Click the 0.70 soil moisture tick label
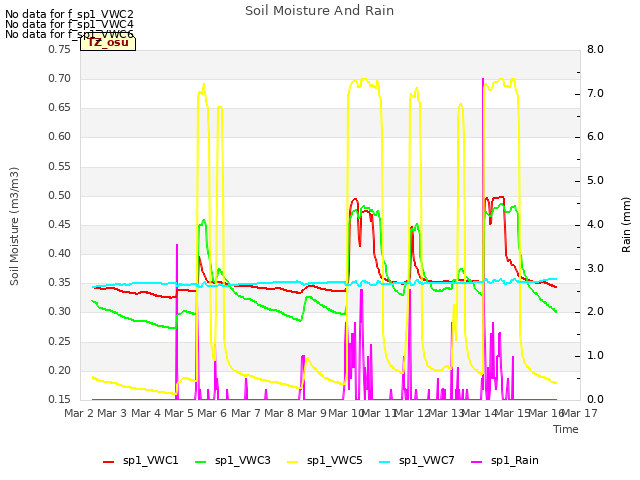Viewport: 640px width, 480px height. click(x=59, y=78)
